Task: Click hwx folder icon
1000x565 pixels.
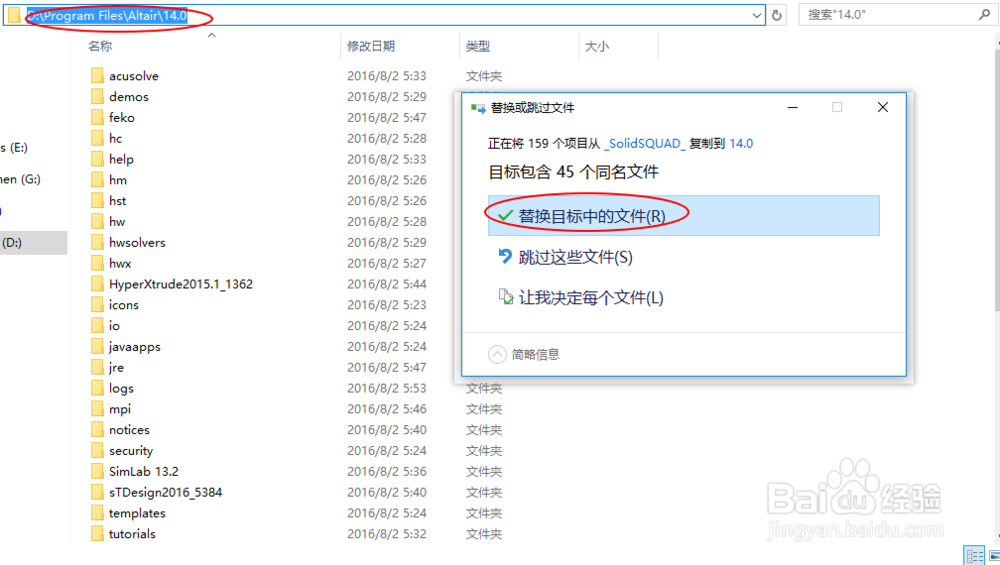Action: (97, 263)
